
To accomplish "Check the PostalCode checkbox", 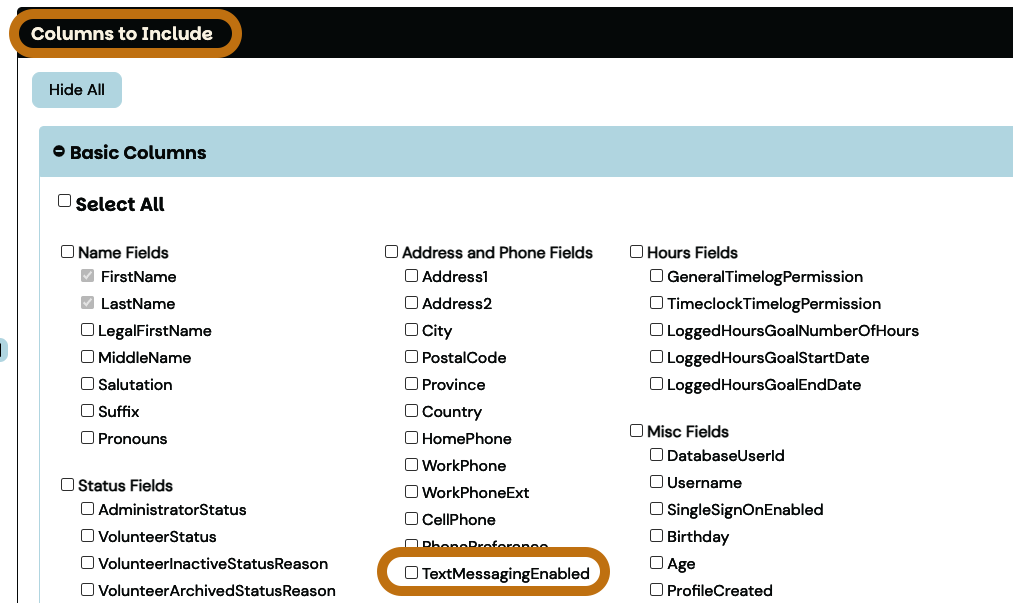I will [412, 357].
